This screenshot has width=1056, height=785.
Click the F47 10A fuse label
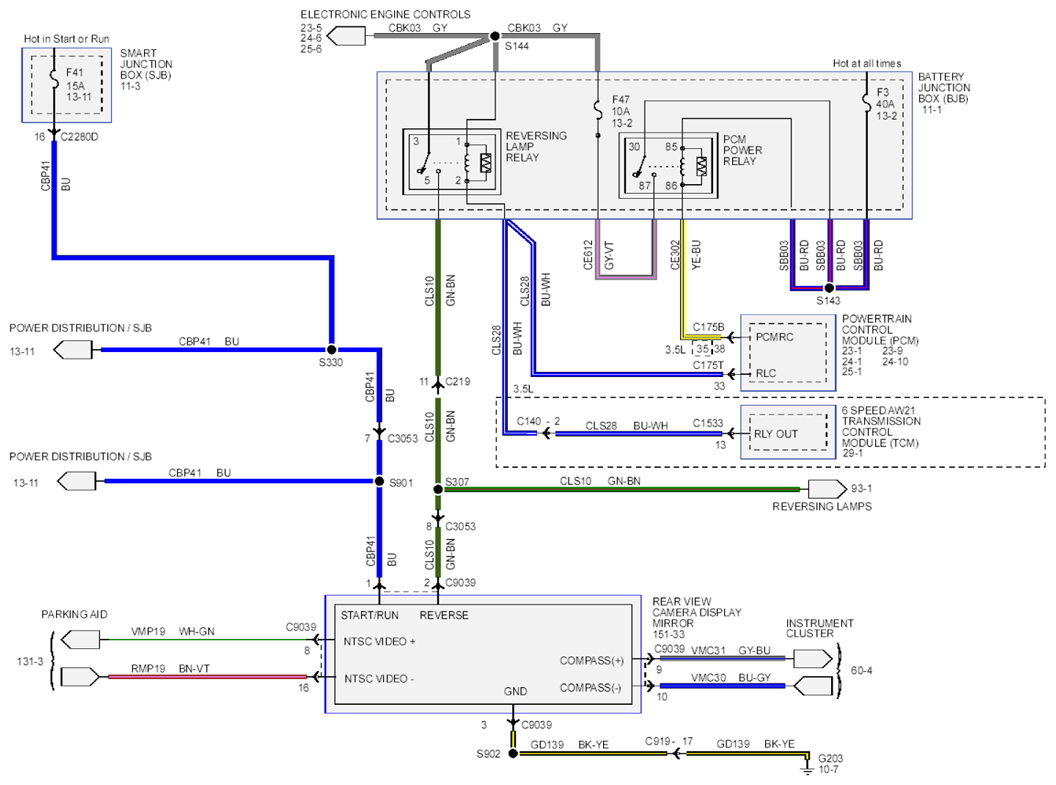click(x=622, y=111)
